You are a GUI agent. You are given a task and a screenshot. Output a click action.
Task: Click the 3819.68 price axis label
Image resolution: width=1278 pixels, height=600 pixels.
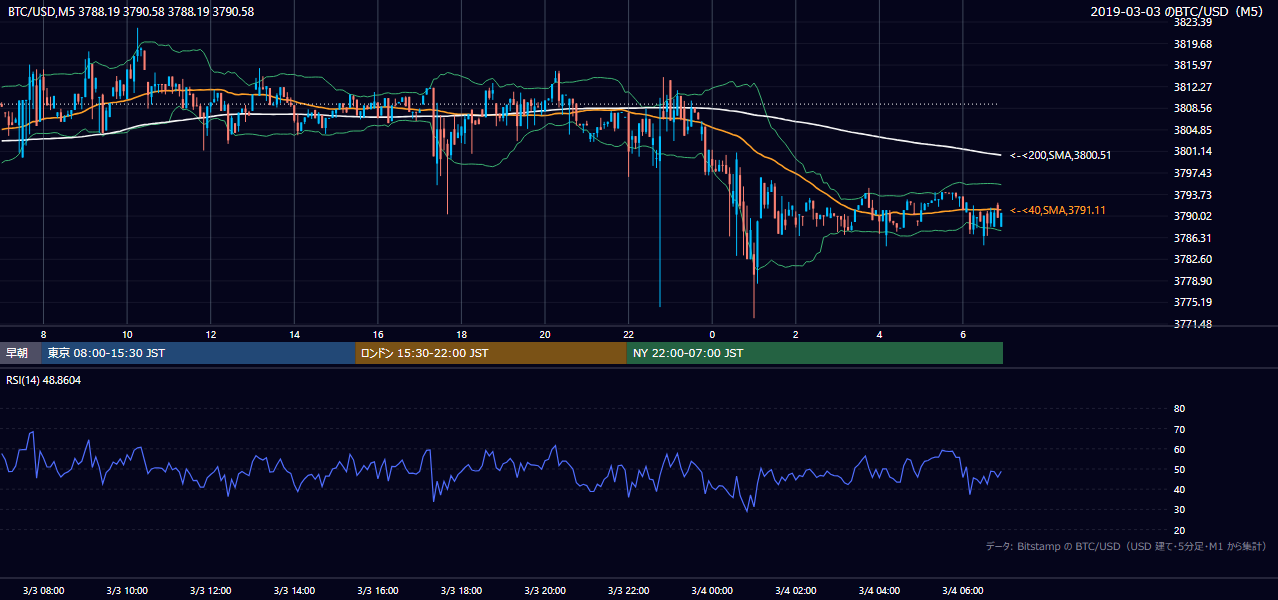[1193, 44]
